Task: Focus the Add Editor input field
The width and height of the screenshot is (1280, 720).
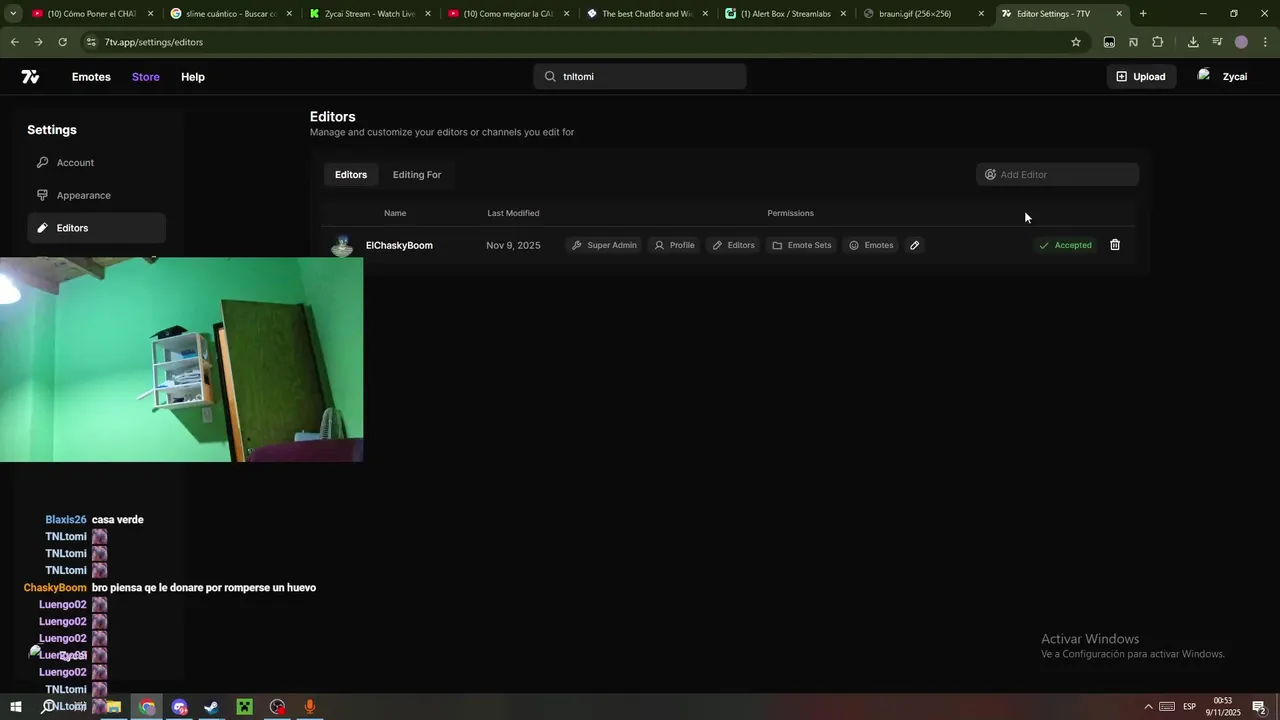Action: pos(1057,174)
